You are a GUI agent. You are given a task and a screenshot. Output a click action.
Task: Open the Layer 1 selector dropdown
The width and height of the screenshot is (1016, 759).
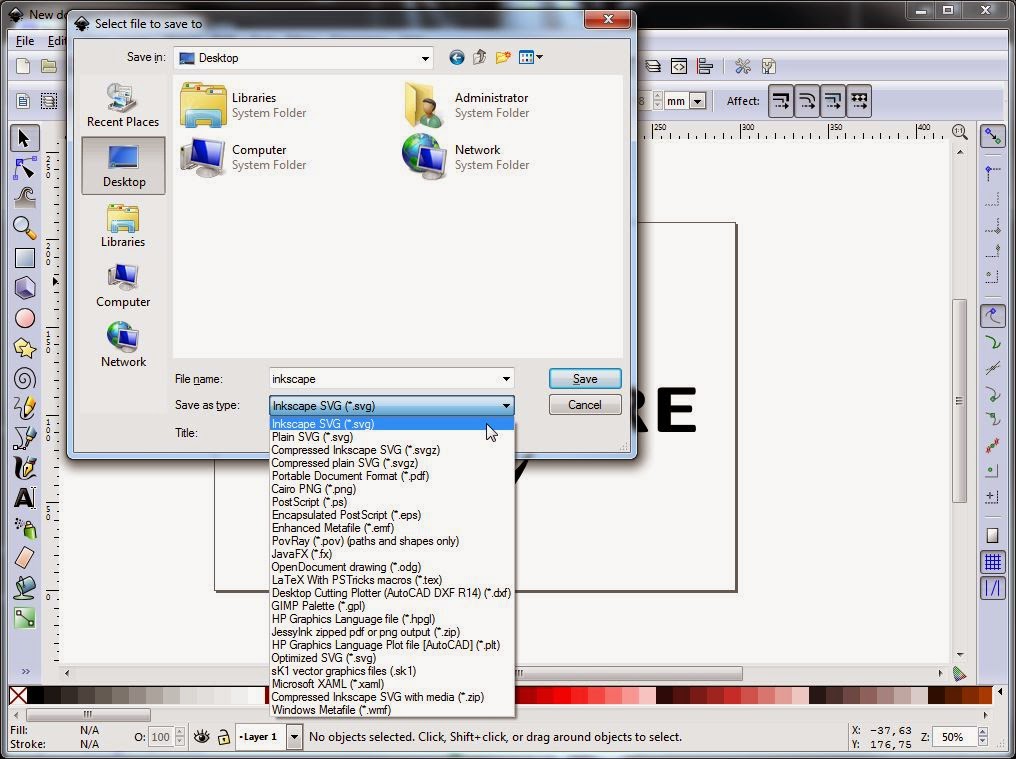click(x=294, y=737)
